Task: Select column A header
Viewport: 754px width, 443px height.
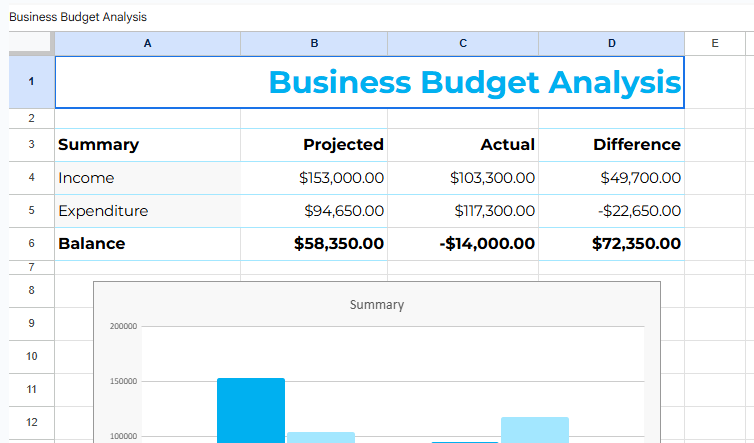Action: [x=147, y=43]
